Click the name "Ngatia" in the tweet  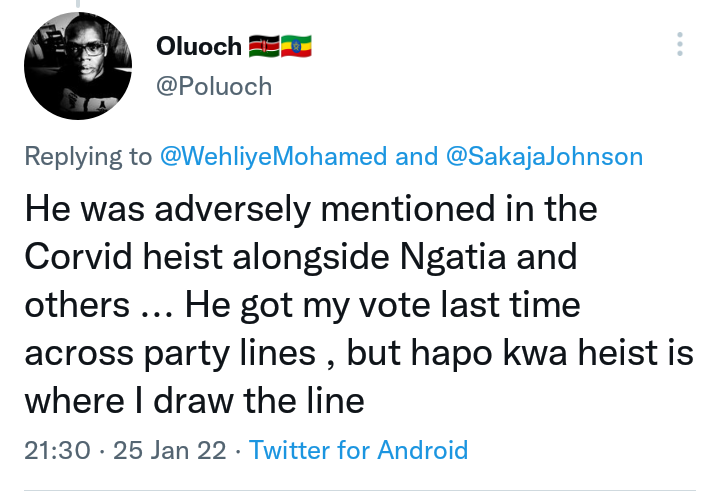point(453,257)
